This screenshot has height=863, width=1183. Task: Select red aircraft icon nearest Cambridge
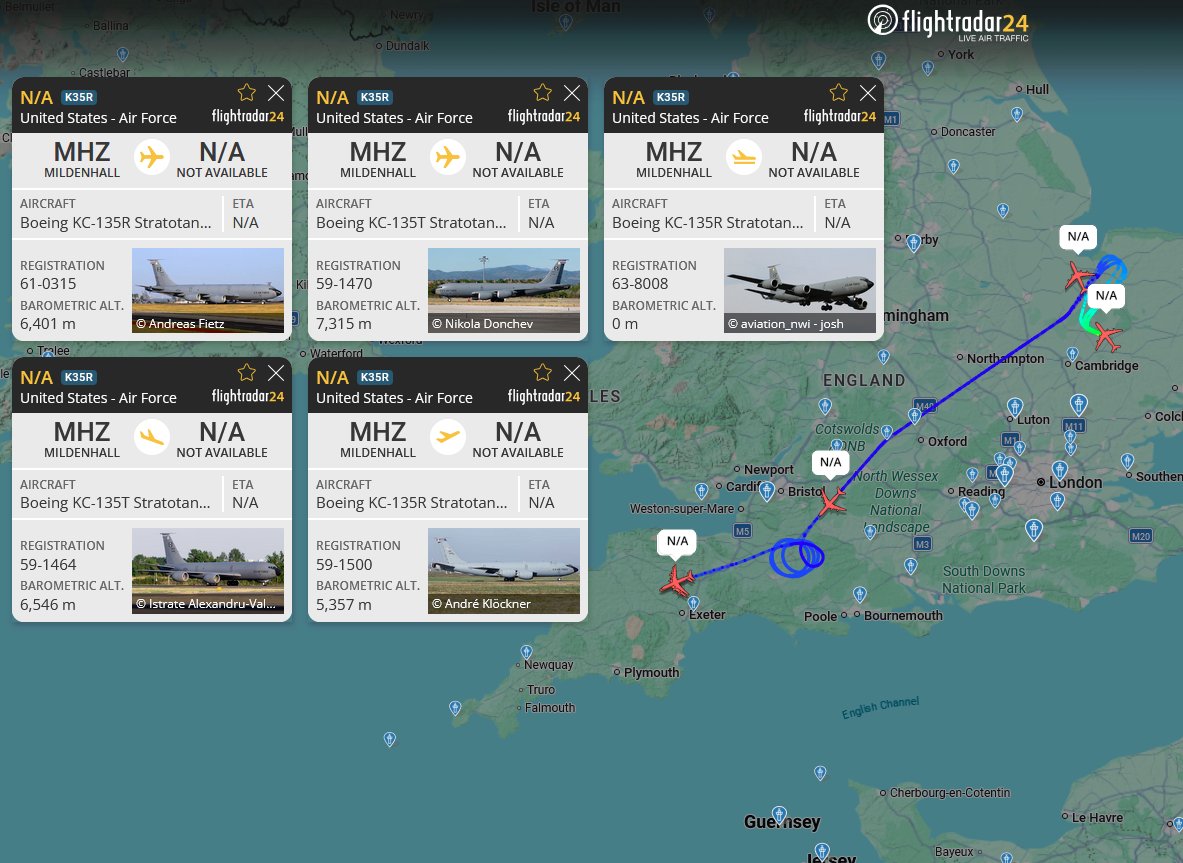1107,336
